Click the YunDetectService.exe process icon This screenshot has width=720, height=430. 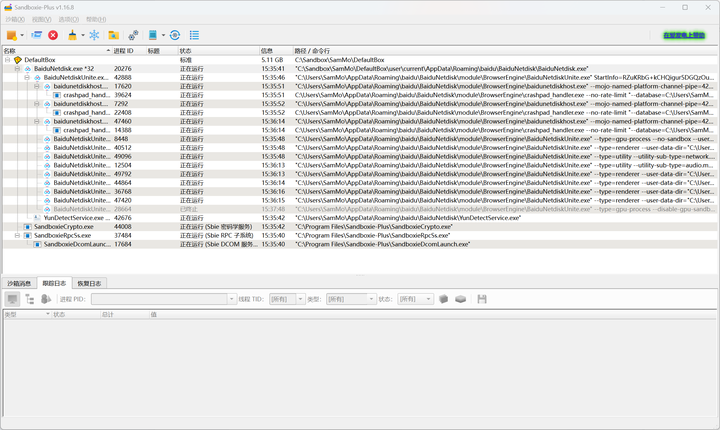click(x=37, y=218)
